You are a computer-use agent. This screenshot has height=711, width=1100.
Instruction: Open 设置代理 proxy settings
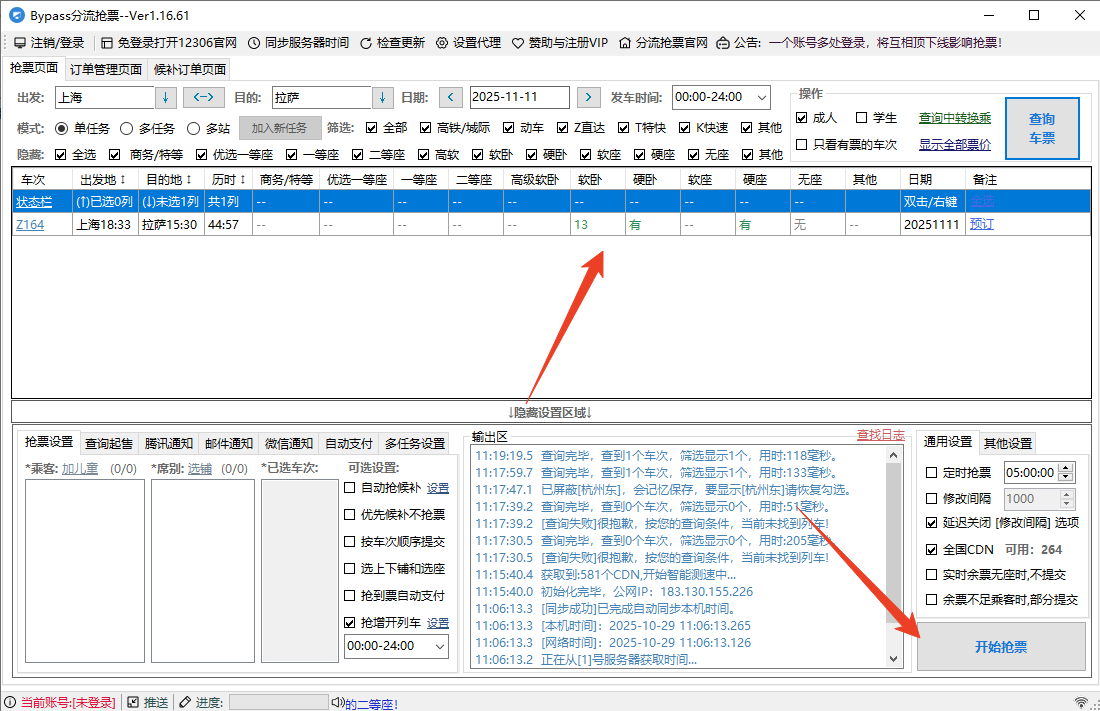click(x=468, y=43)
